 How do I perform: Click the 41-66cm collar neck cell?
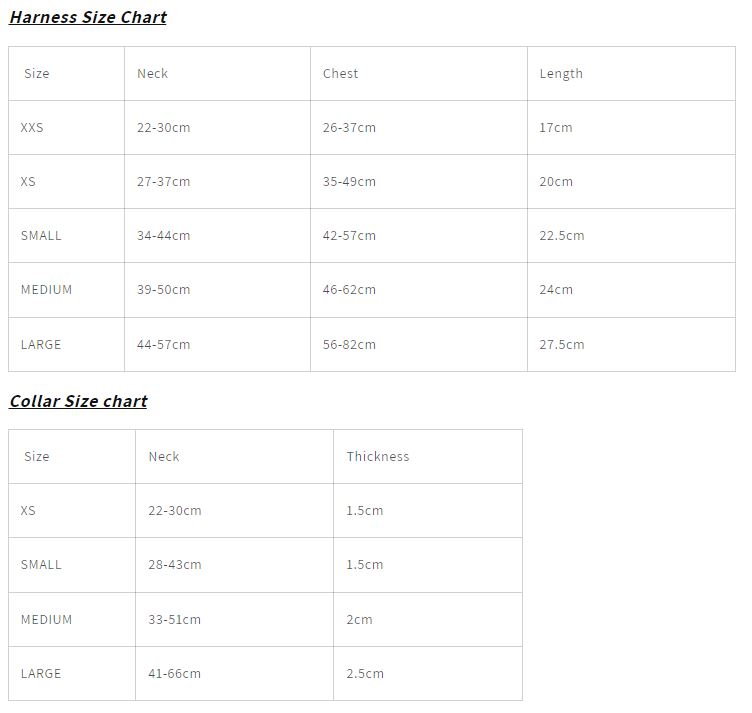click(174, 674)
